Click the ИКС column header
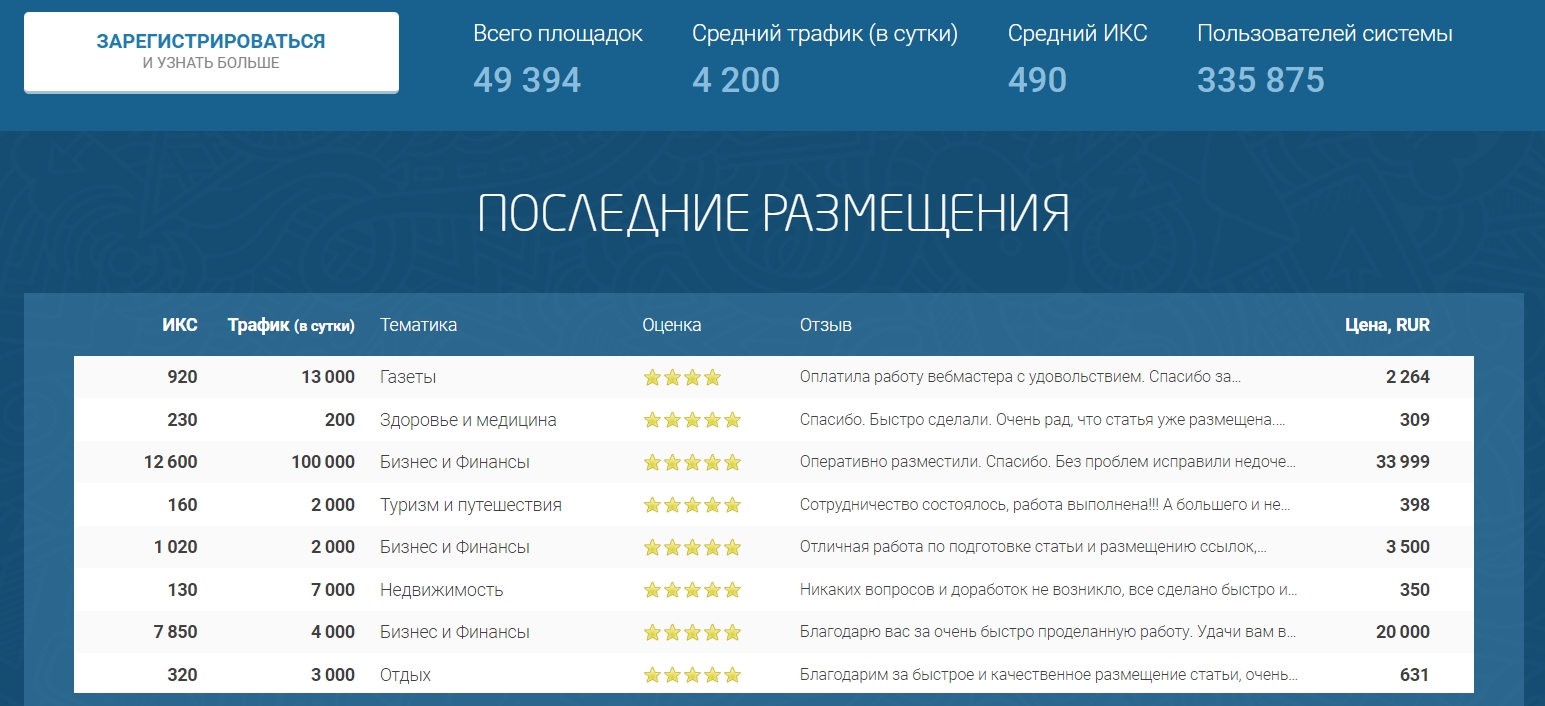 pos(180,325)
